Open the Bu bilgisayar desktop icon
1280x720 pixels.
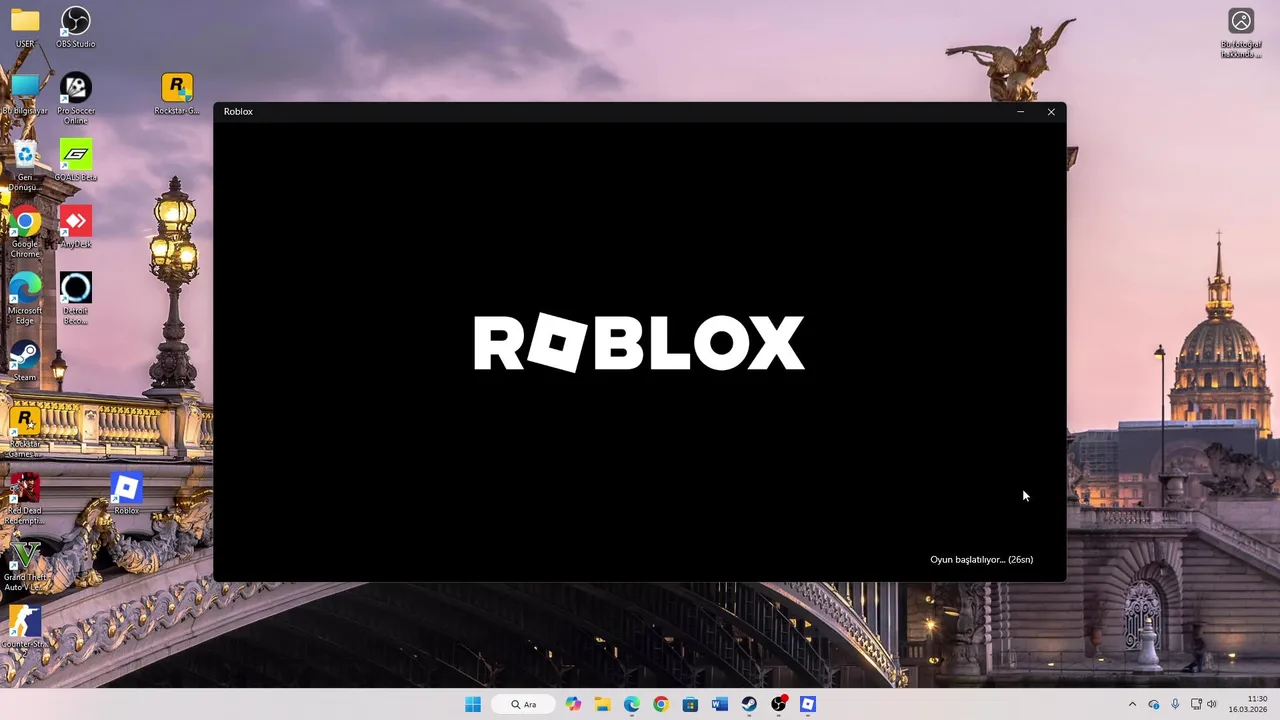pyautogui.click(x=25, y=94)
